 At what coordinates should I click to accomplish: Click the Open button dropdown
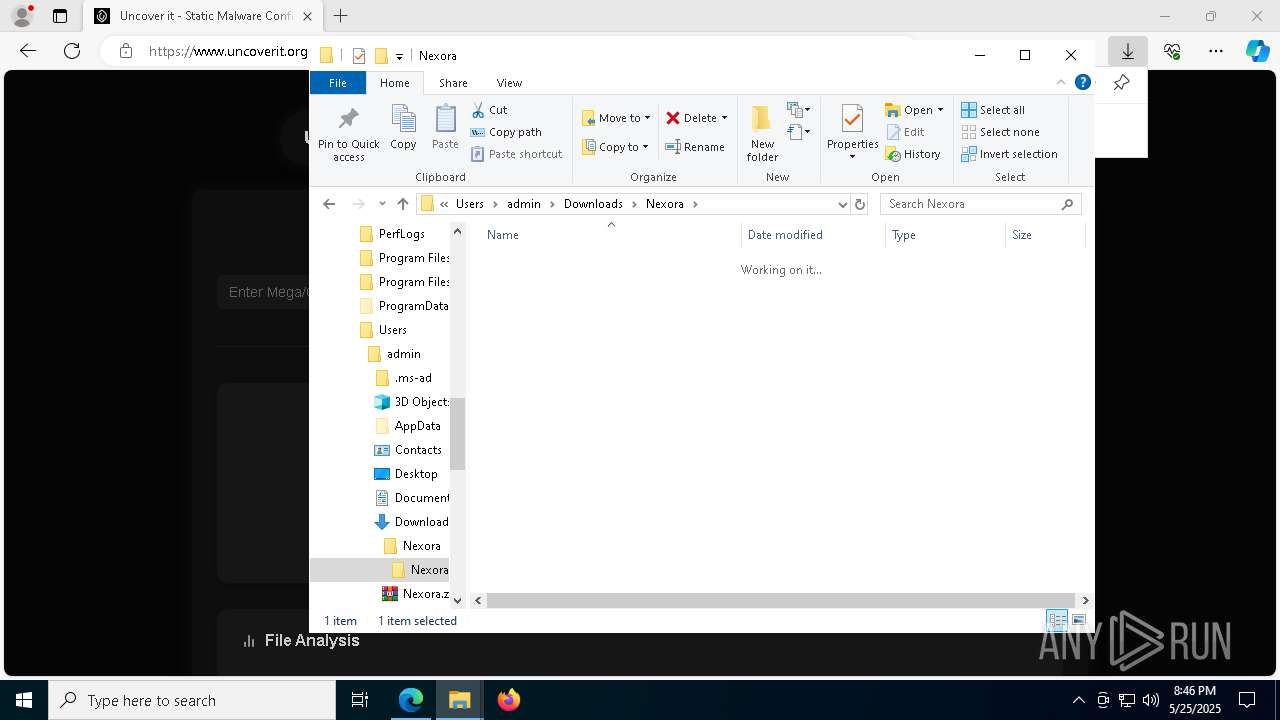tap(914, 110)
